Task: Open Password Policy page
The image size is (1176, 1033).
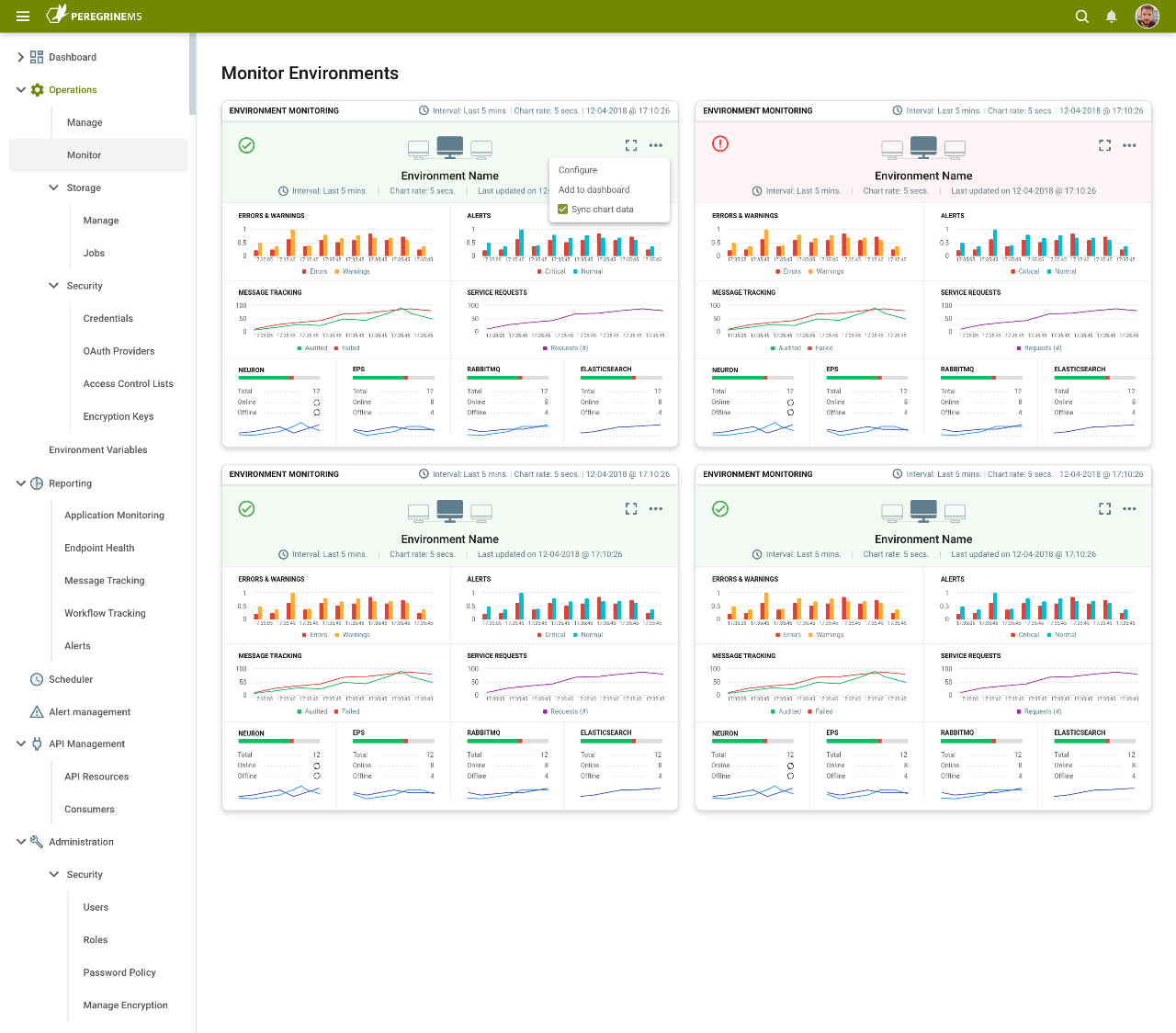Action: [x=119, y=972]
